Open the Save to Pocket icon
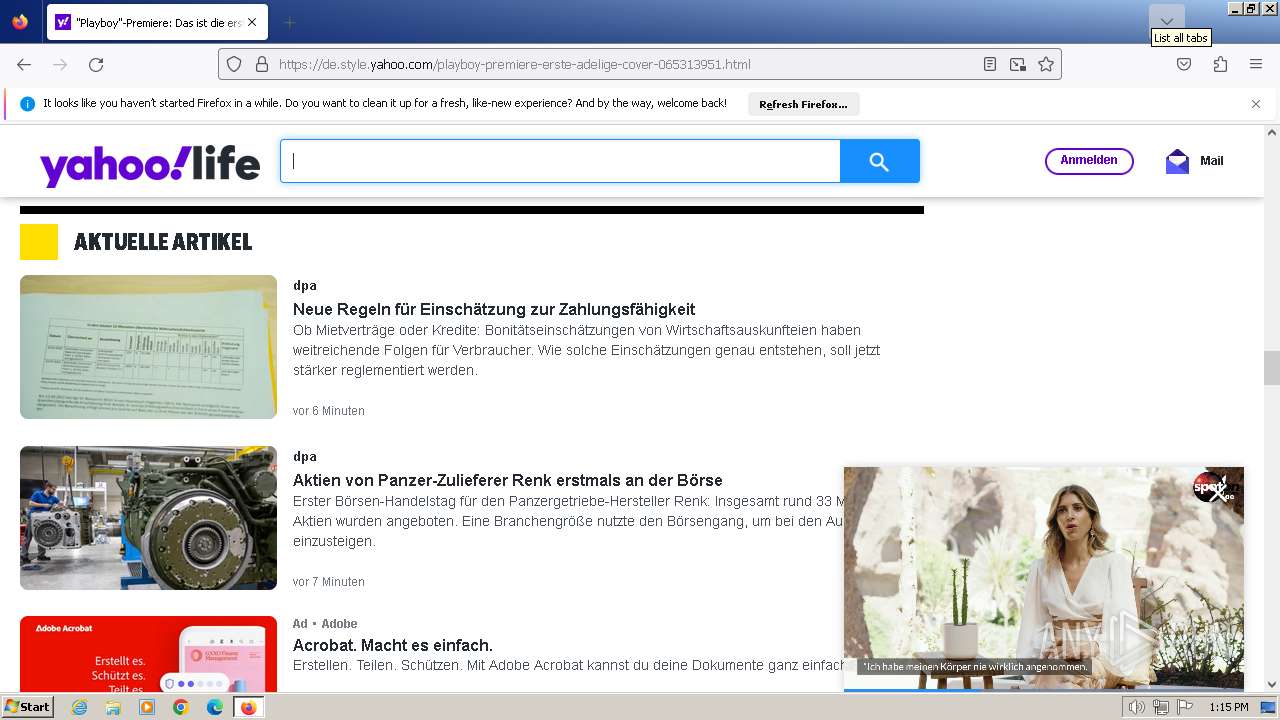Viewport: 1280px width, 720px height. pos(1184,64)
